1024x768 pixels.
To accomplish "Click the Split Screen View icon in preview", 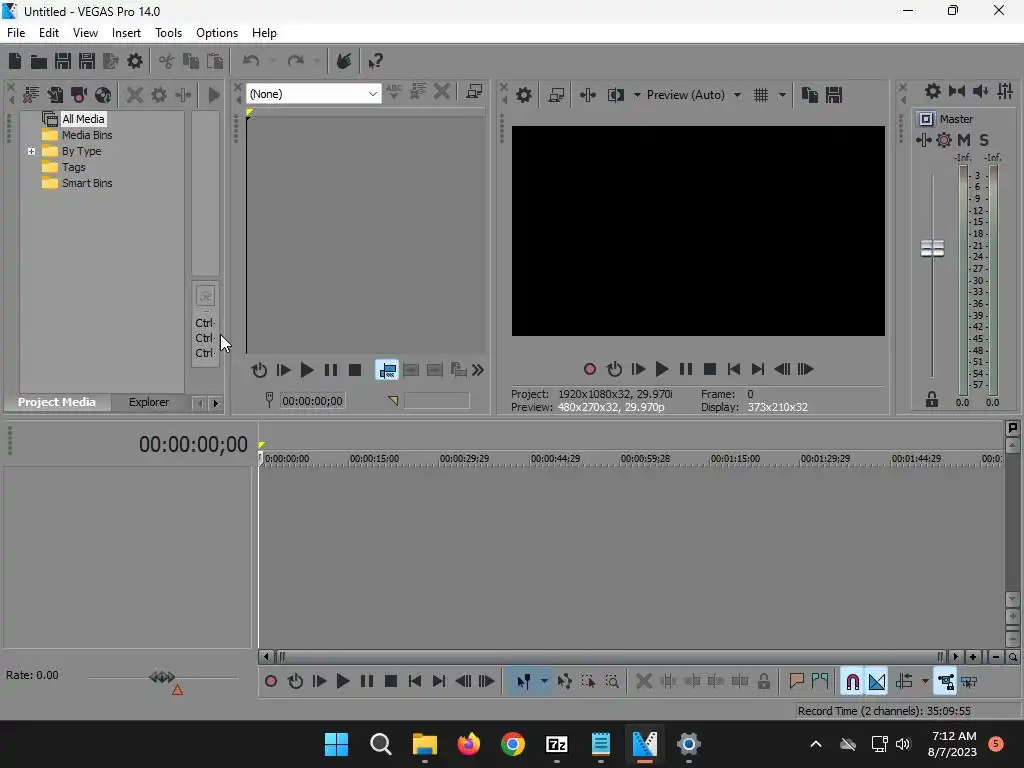I will pos(616,95).
